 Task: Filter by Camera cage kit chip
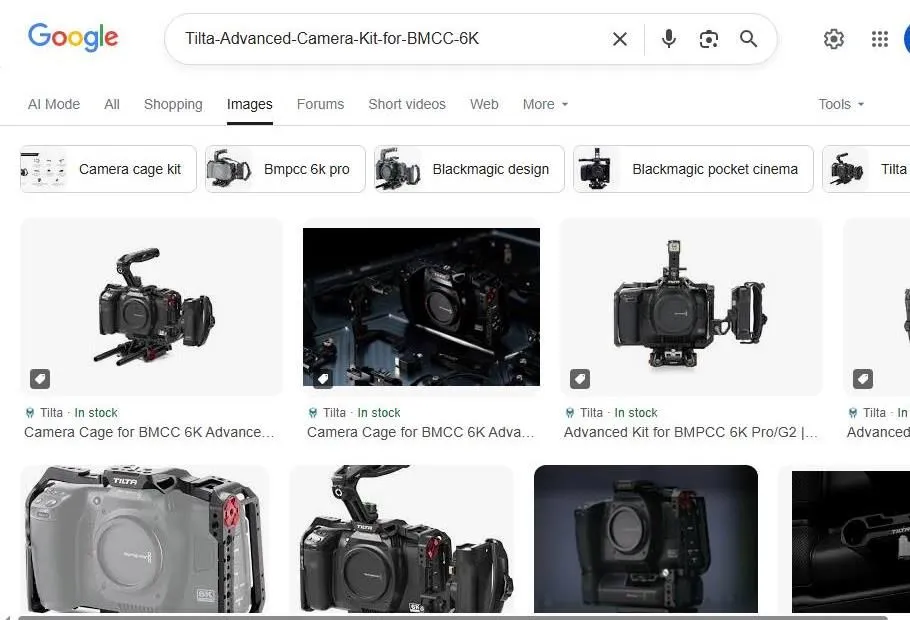tap(109, 169)
